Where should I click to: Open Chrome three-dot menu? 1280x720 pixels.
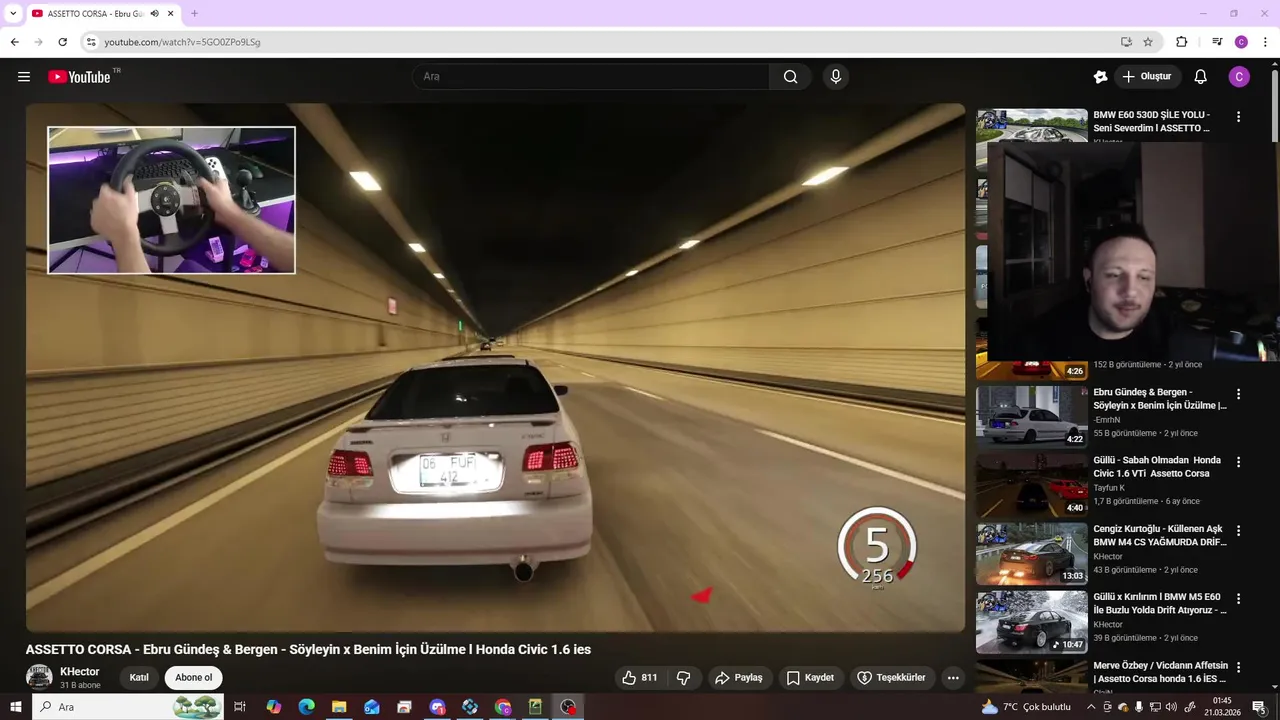click(x=1265, y=42)
